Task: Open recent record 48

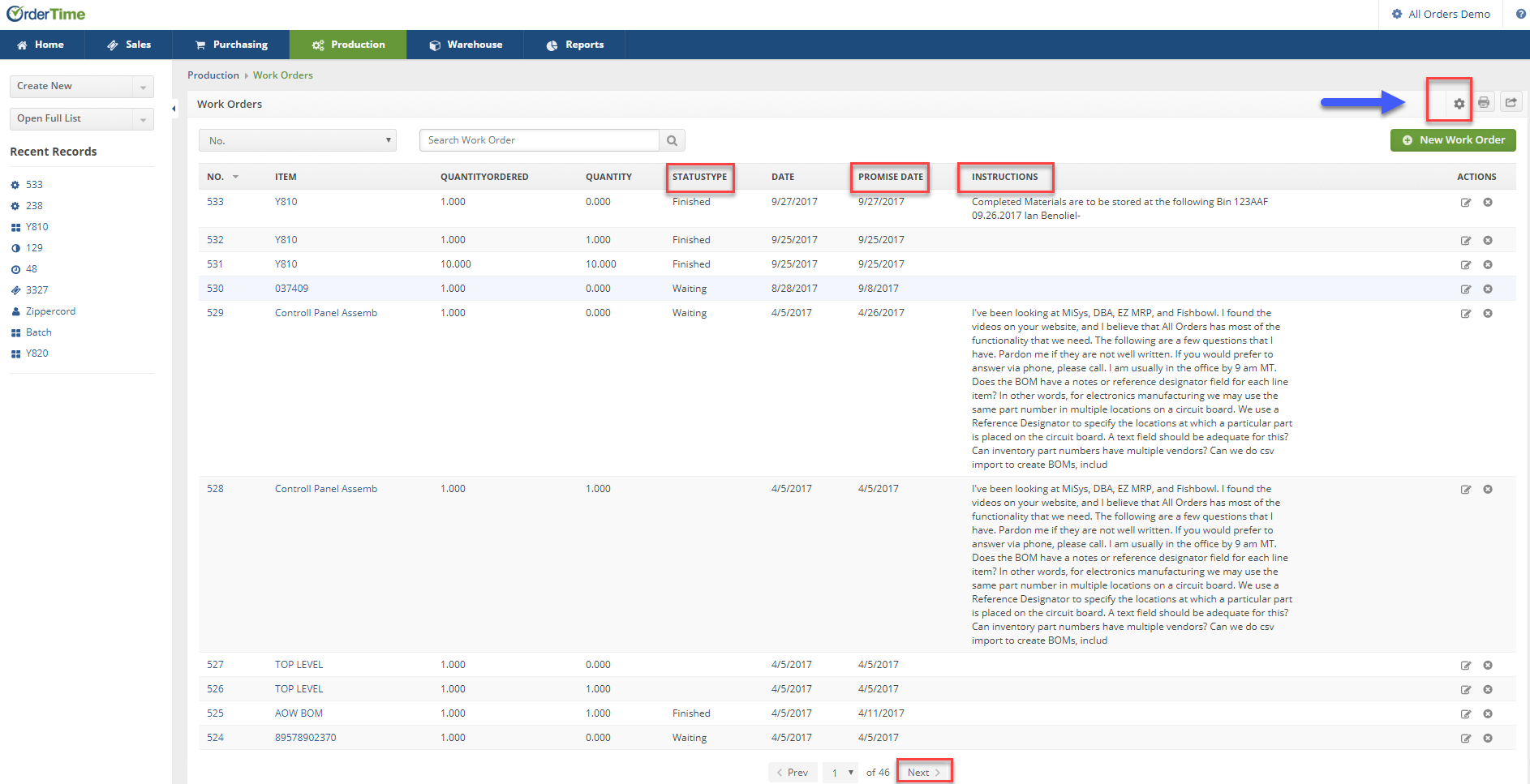Action: (x=32, y=269)
